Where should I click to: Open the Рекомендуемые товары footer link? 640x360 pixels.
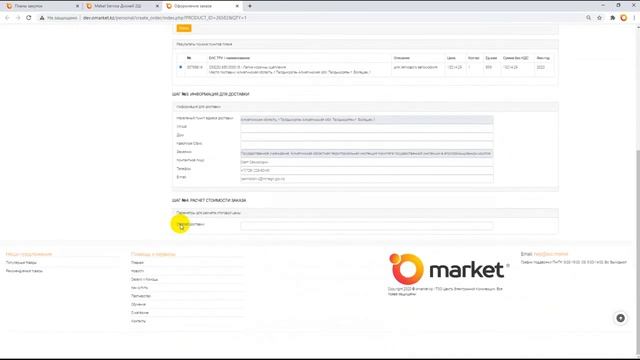point(24,271)
